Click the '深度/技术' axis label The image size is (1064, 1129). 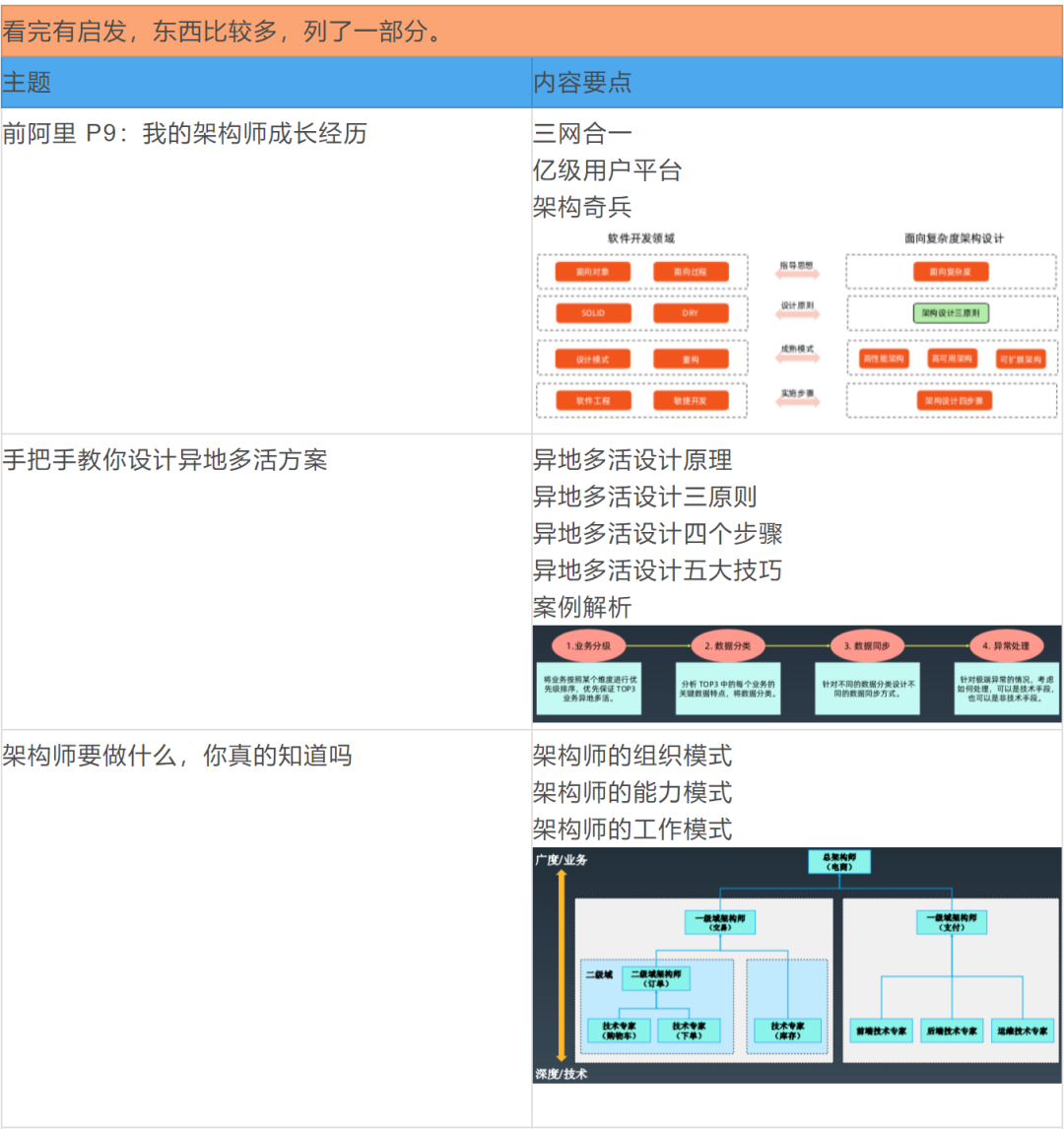click(562, 1074)
